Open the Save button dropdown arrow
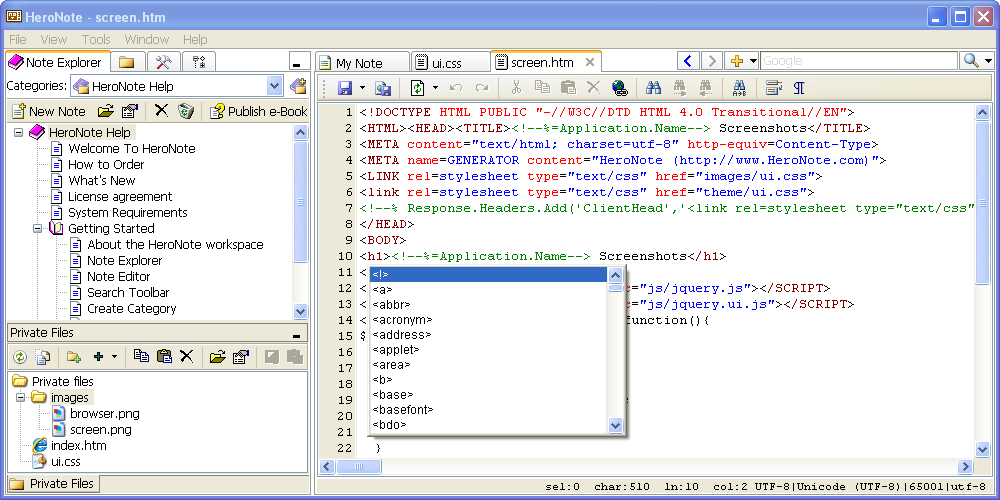This screenshot has height=500, width=1000. click(x=362, y=87)
